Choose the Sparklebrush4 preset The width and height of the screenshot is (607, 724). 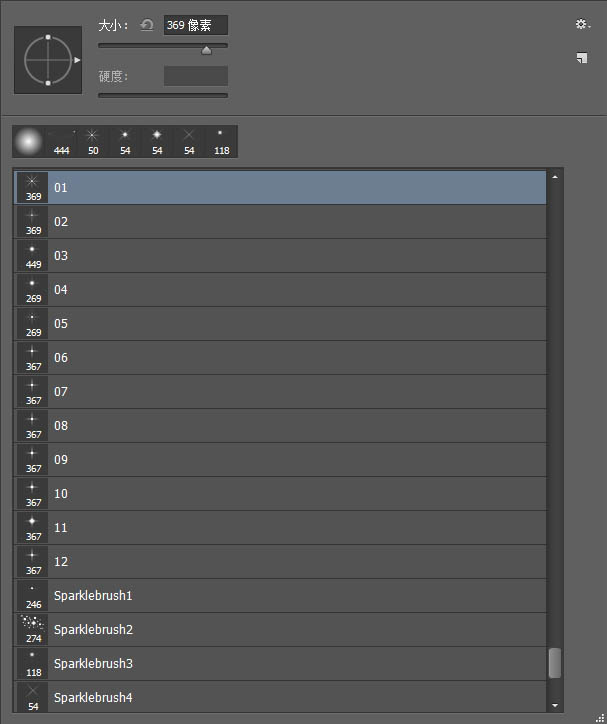[280, 697]
